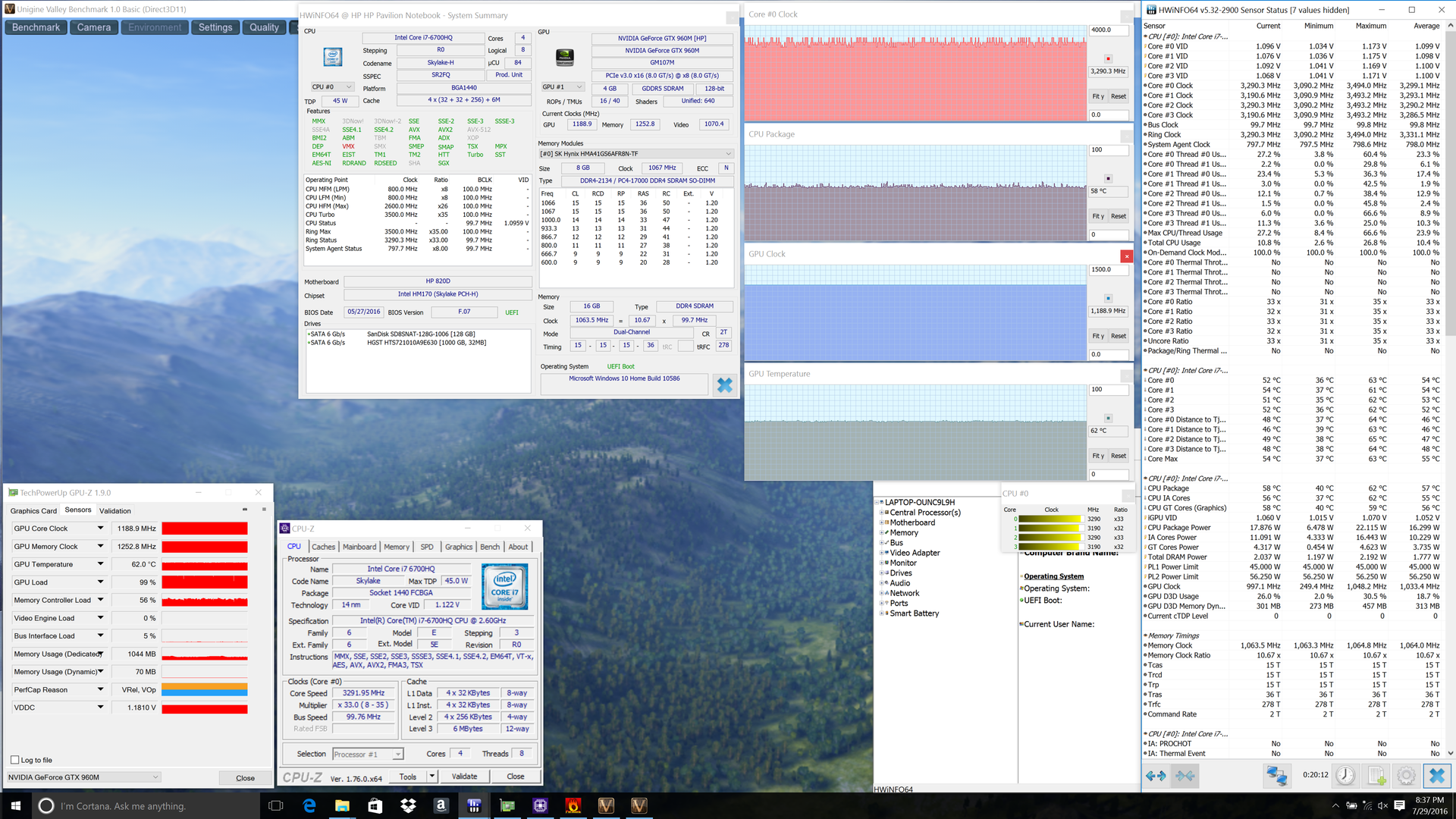Click the expand sensor columns arrows icon
This screenshot has width=1456, height=819.
[x=1156, y=775]
